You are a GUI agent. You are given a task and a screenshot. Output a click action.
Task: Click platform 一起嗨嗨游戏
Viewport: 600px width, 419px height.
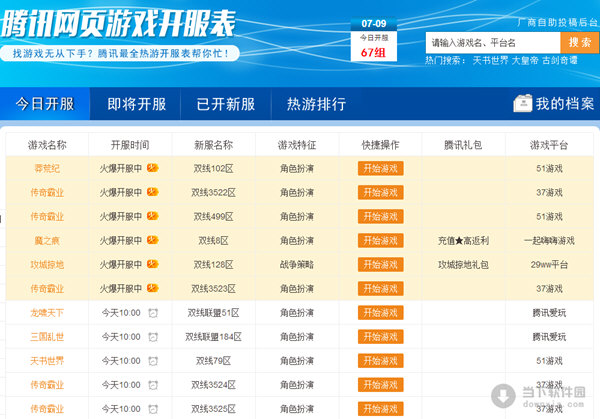point(549,241)
